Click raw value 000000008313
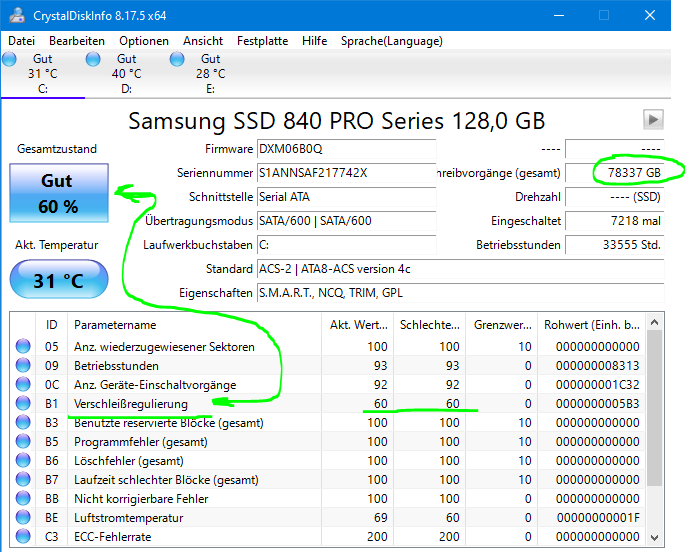This screenshot has height=552, width=685. click(x=598, y=366)
